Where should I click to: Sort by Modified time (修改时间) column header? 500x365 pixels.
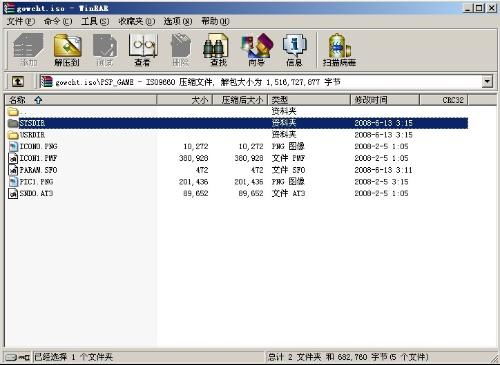pyautogui.click(x=385, y=100)
